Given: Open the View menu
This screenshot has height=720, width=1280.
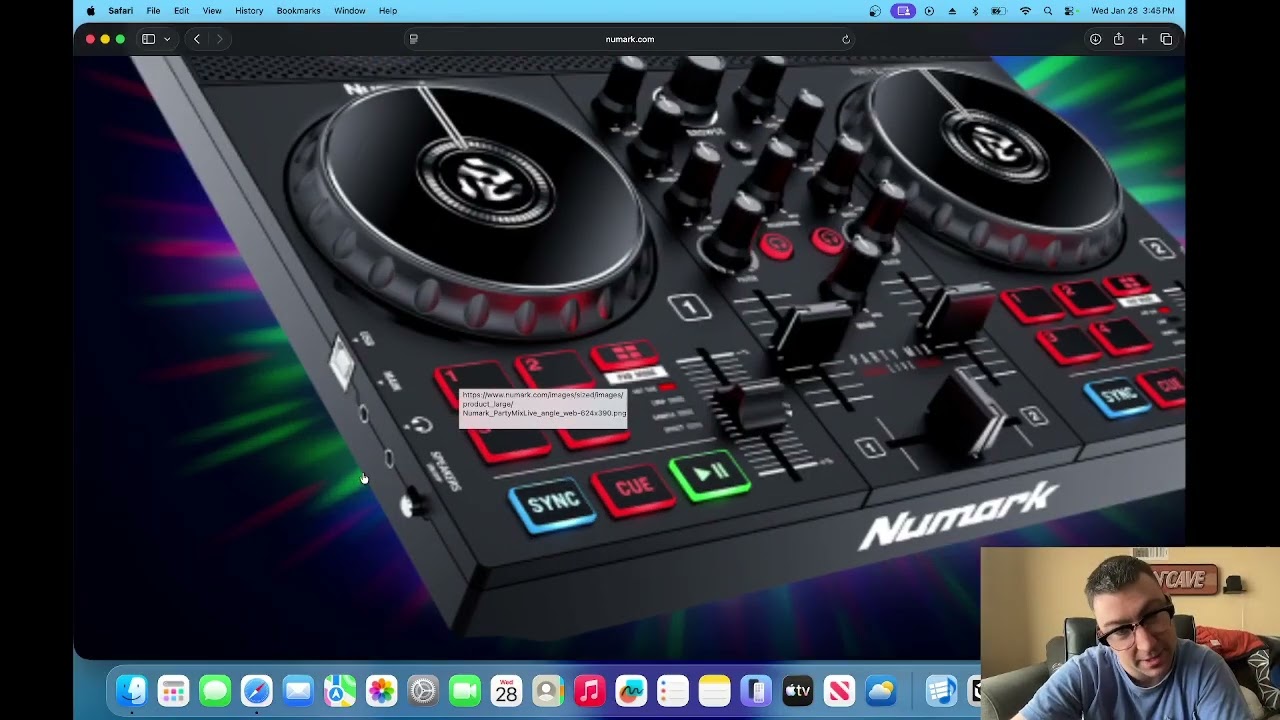Looking at the screenshot, I should click(212, 11).
